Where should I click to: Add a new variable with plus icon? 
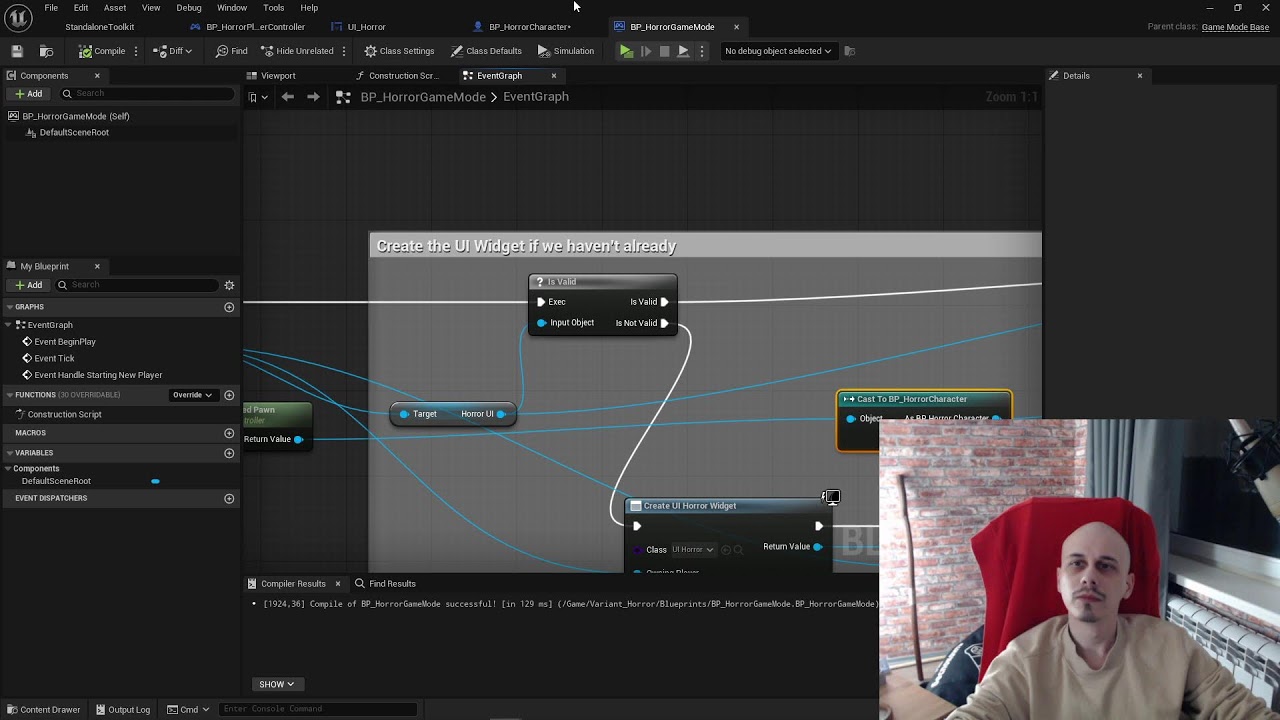tap(229, 453)
